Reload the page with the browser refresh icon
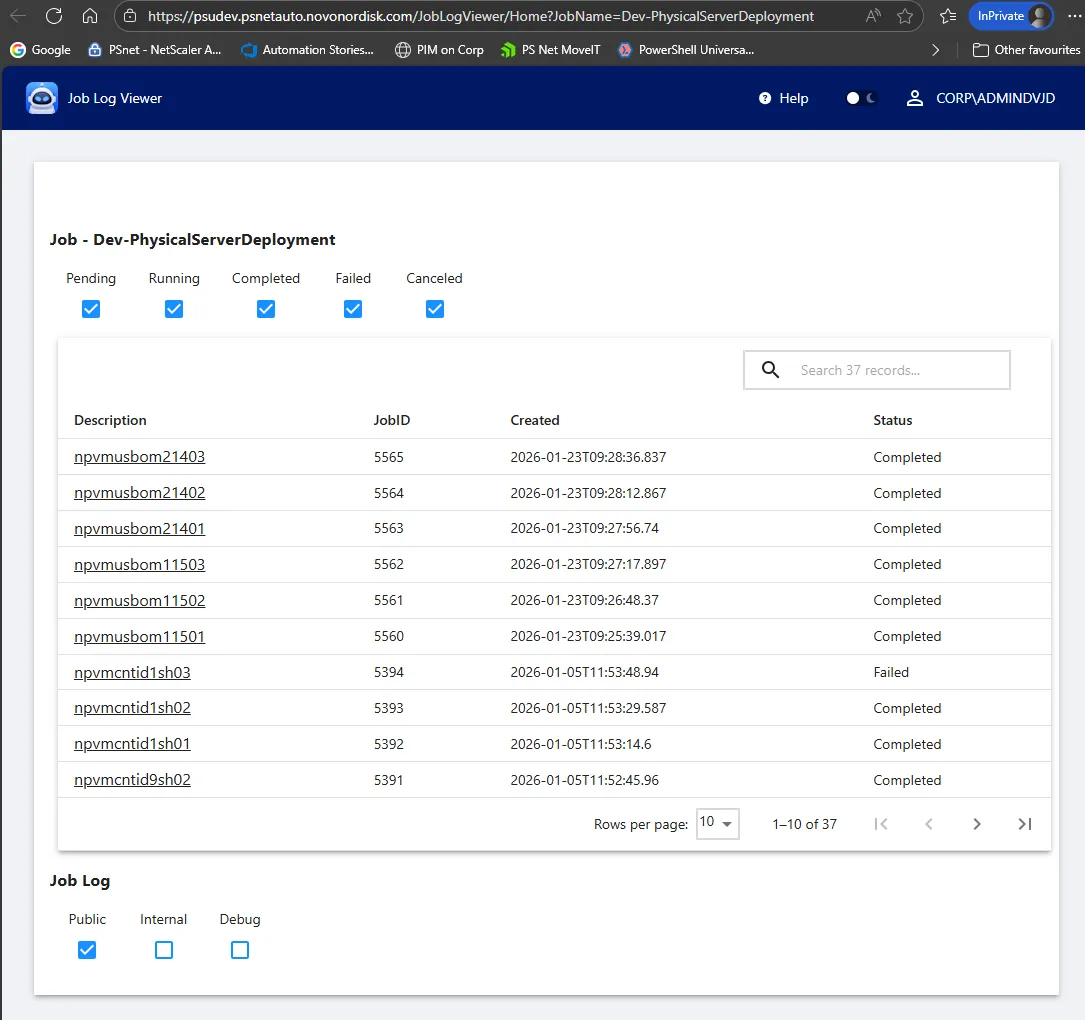1085x1020 pixels. tap(54, 16)
